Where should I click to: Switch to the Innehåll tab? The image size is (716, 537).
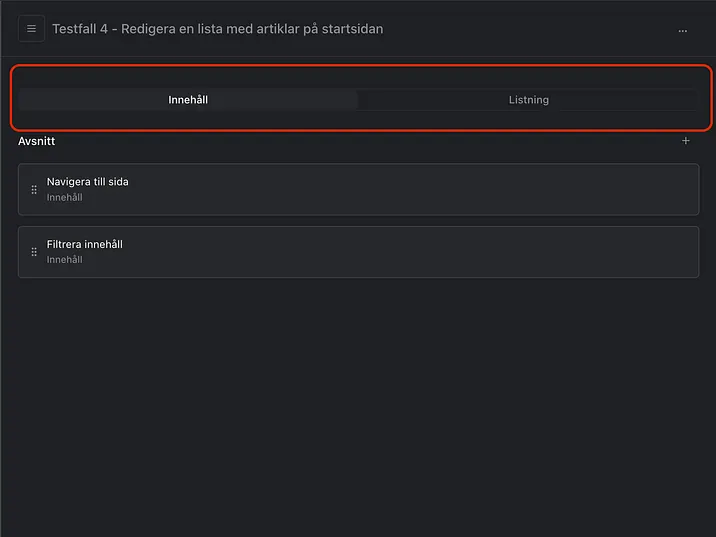pyautogui.click(x=188, y=100)
